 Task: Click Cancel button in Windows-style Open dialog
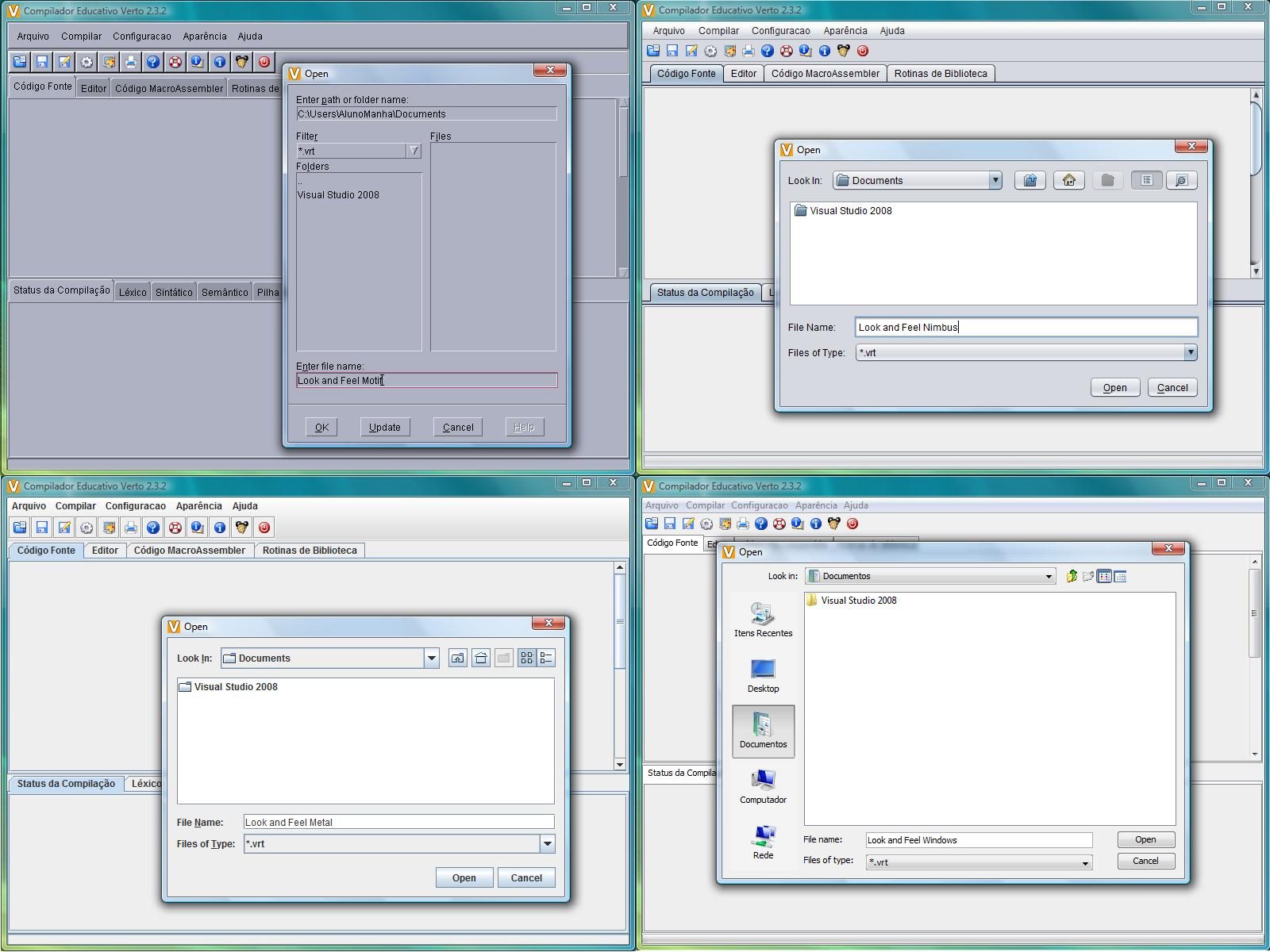(x=1145, y=861)
